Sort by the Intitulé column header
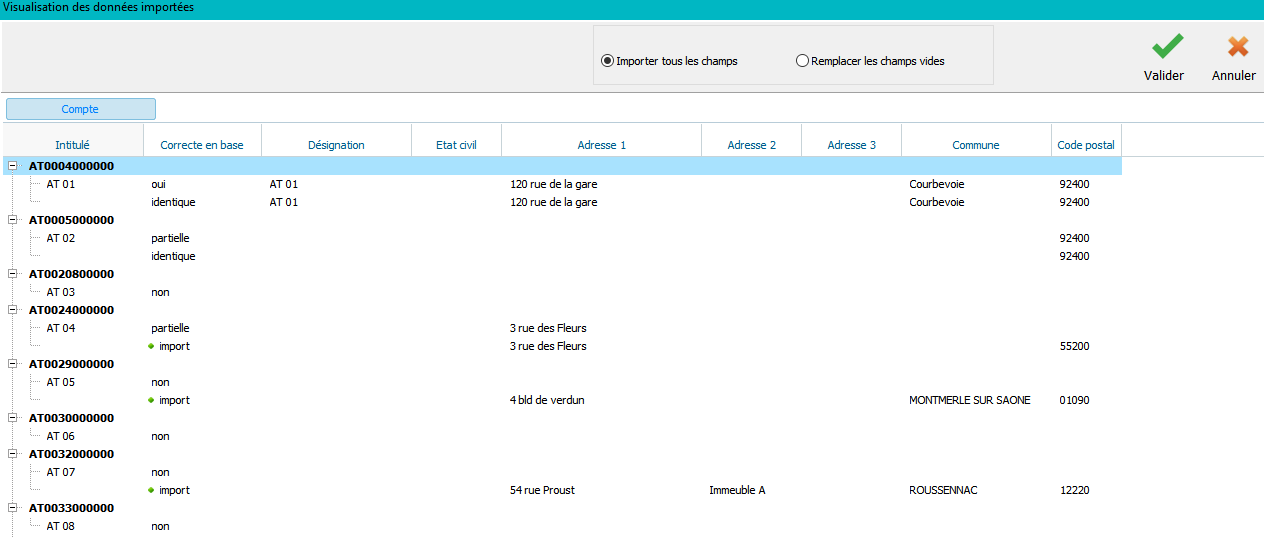The image size is (1264, 538). point(72,145)
